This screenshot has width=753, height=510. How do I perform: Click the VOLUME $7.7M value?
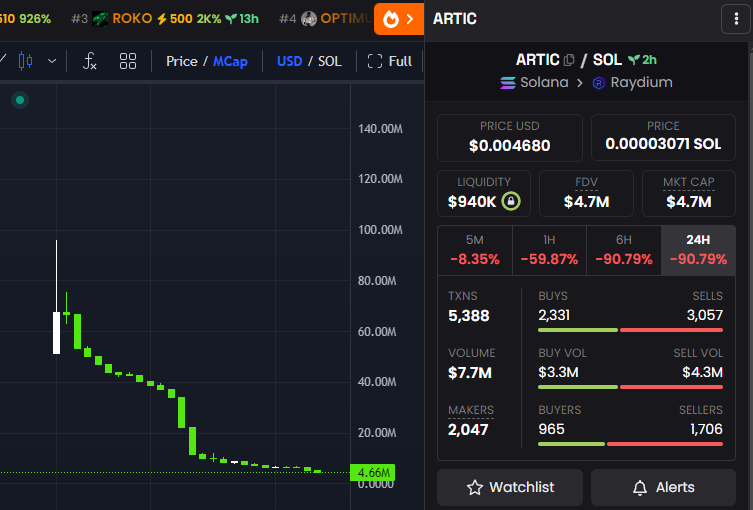pyautogui.click(x=470, y=373)
